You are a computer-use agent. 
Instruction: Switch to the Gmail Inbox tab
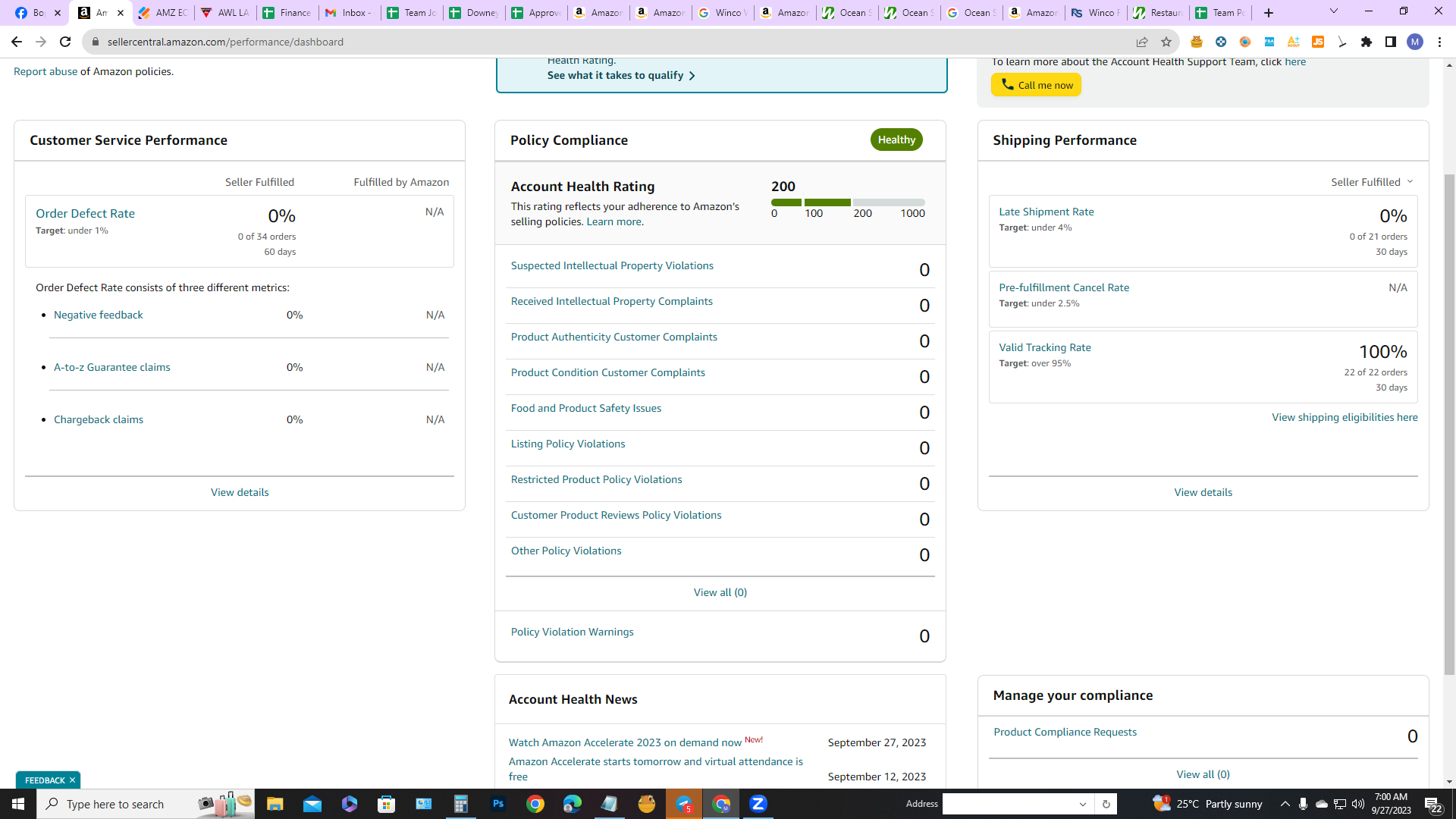pyautogui.click(x=350, y=13)
